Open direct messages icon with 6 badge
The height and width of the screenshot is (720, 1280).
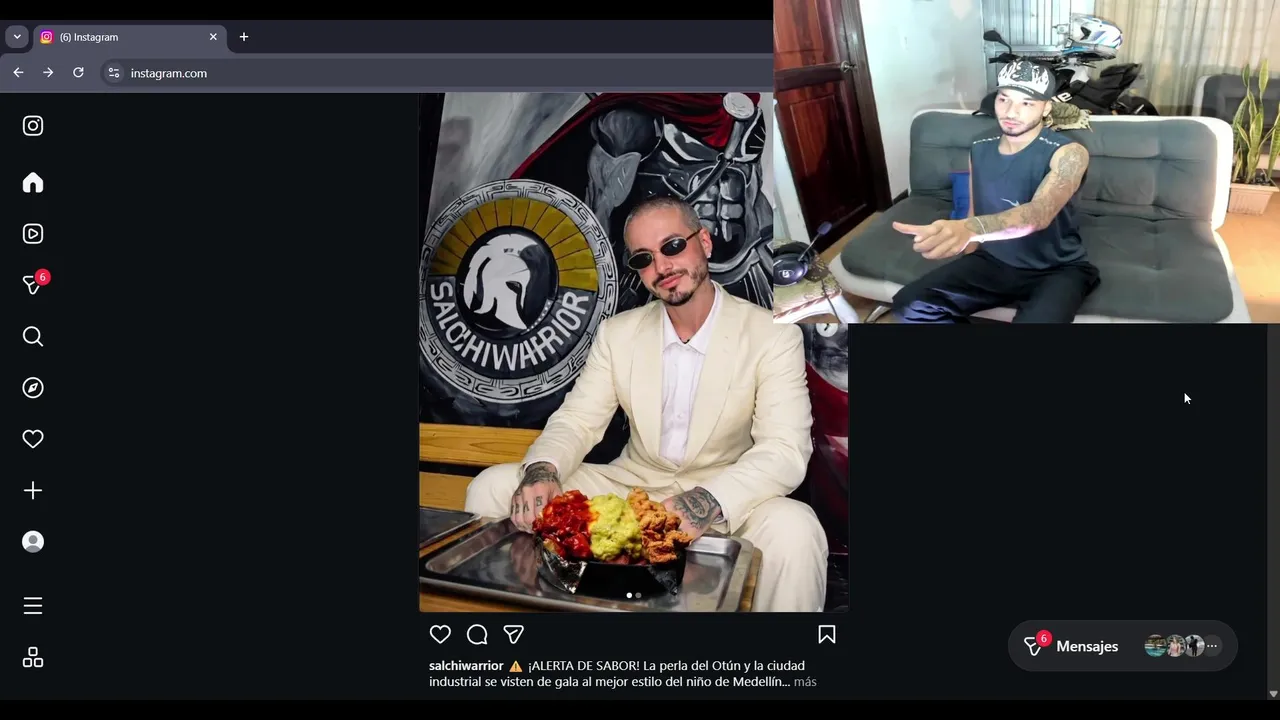coord(33,285)
